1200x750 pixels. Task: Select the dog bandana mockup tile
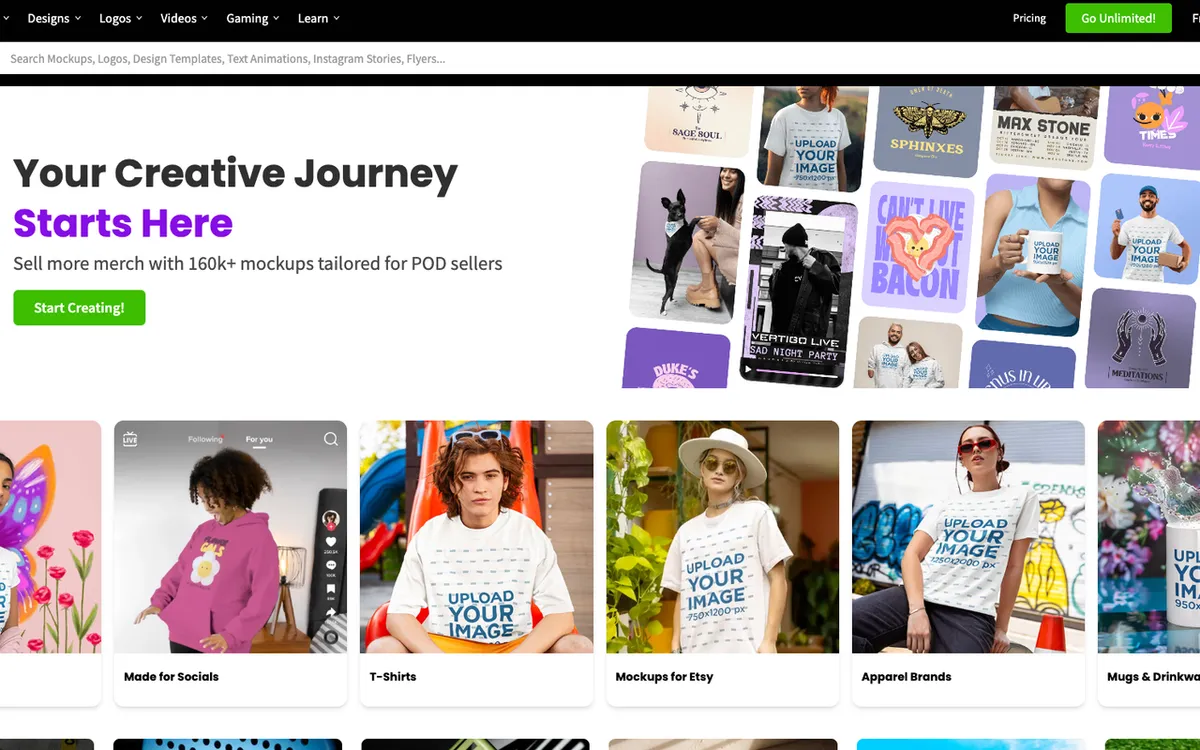click(687, 242)
